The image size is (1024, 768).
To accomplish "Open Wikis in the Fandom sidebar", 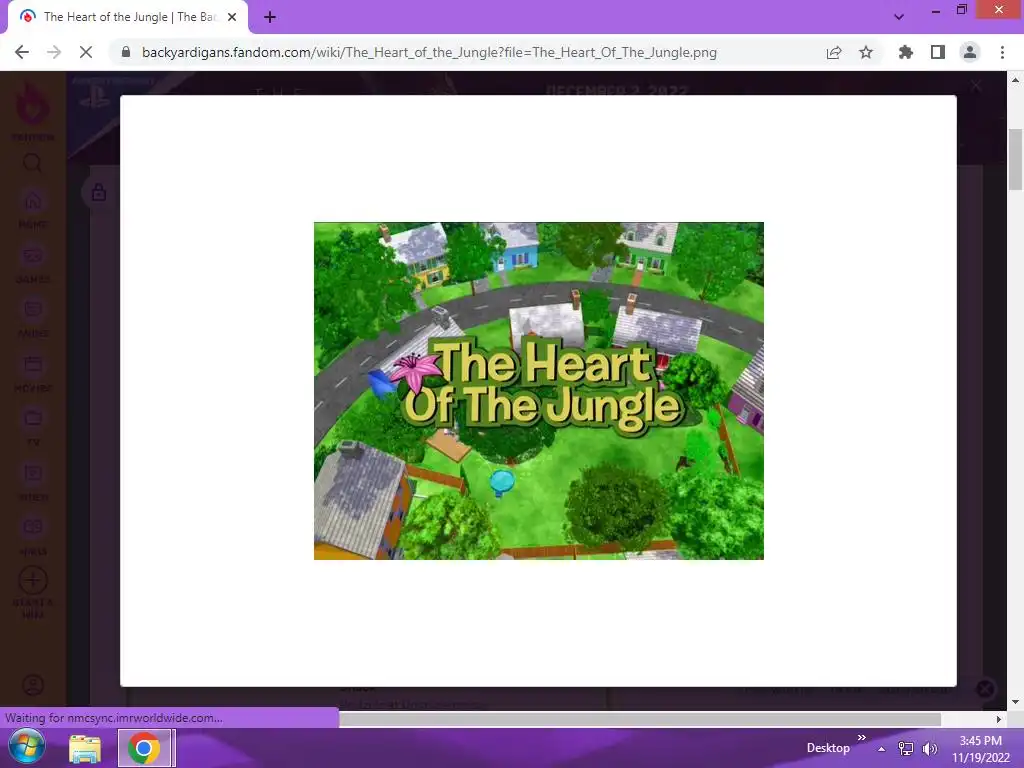I will pos(33,537).
